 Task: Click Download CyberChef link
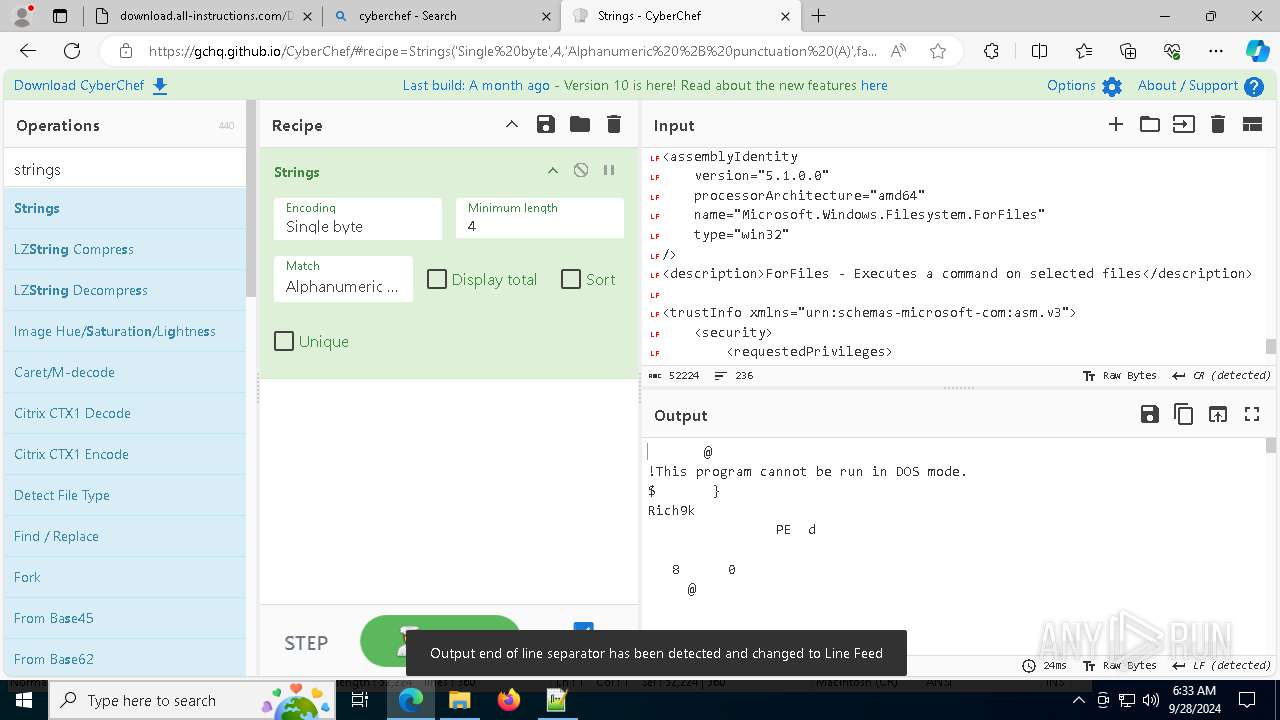click(91, 85)
